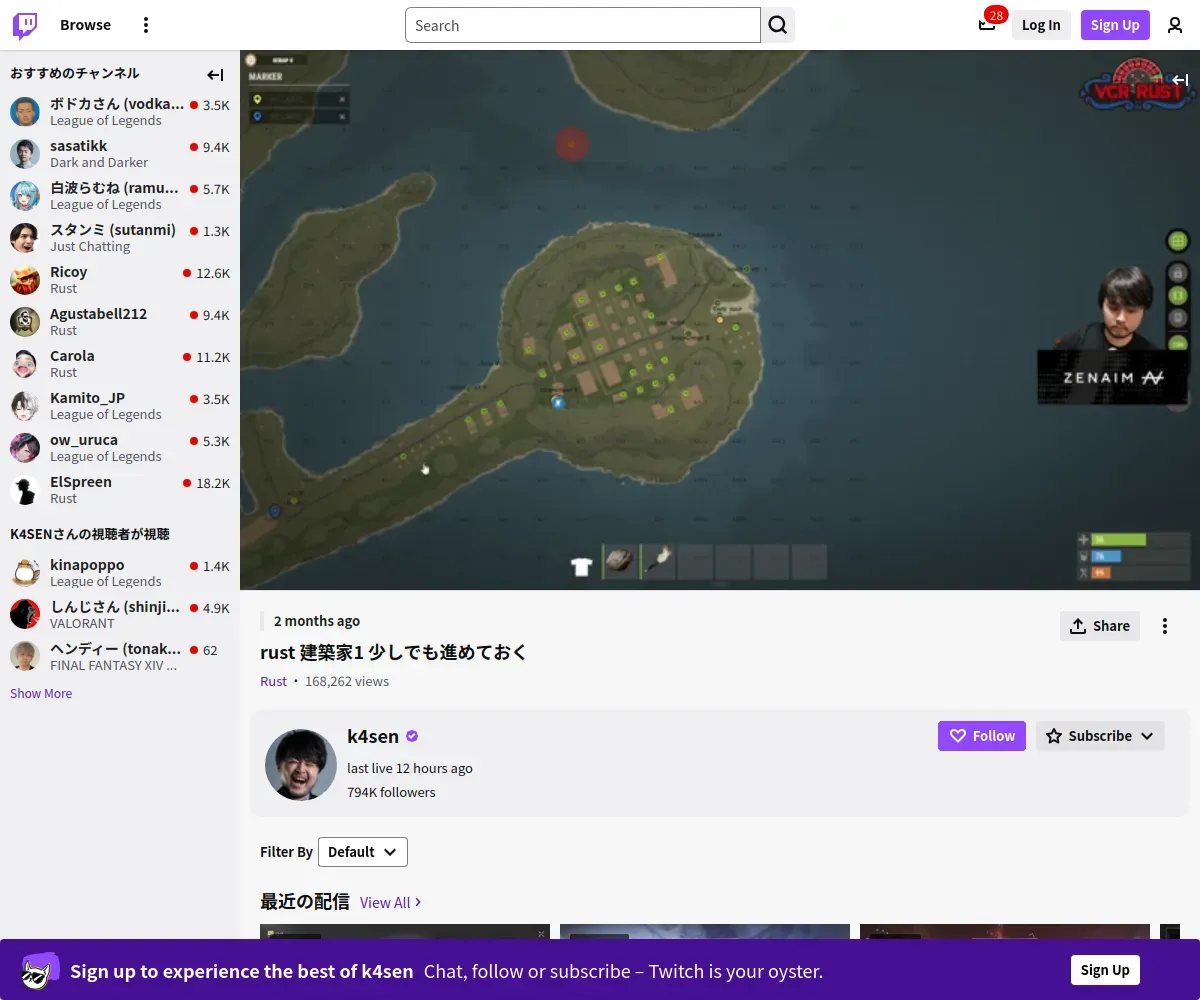Open the スタンミ (sutanmi) channel avatar
This screenshot has width=1200, height=1000.
(x=25, y=238)
